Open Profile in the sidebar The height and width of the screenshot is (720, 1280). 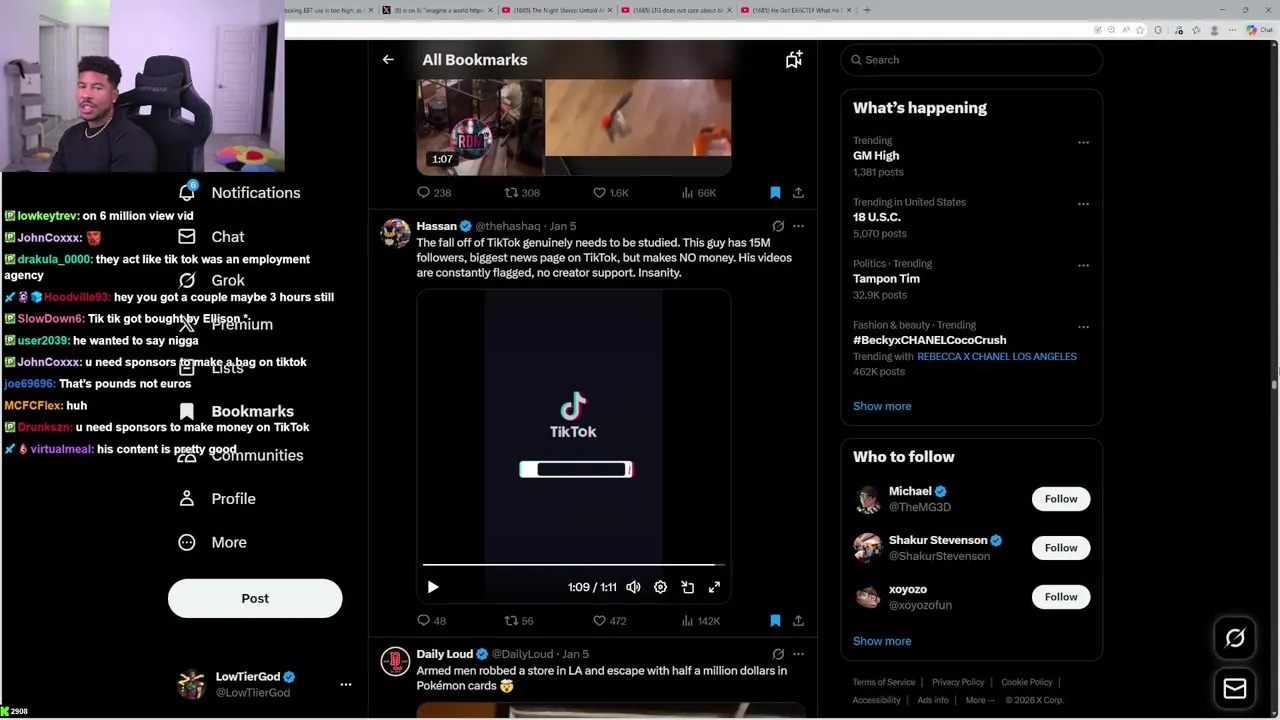217,498
